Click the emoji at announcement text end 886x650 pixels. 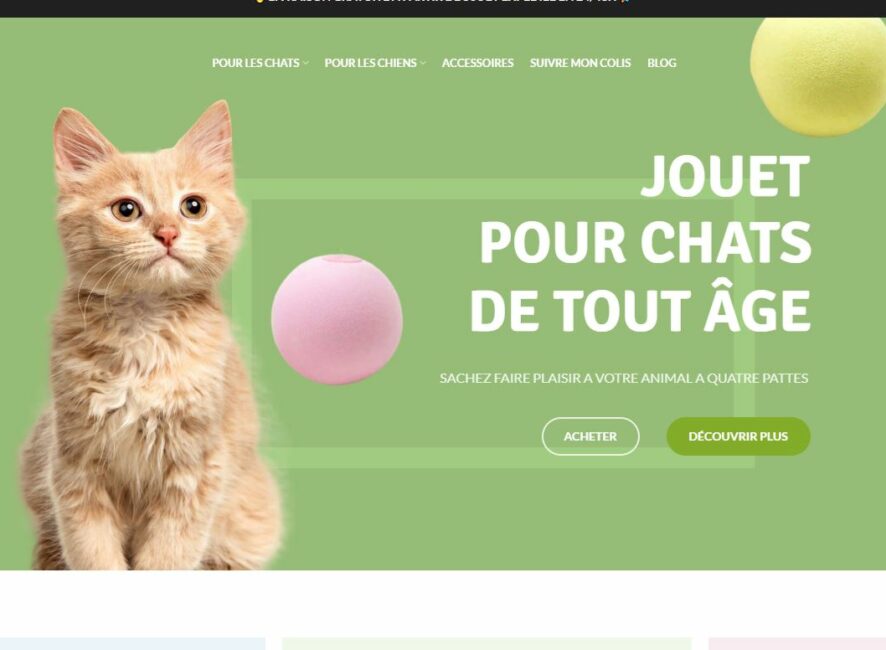tap(624, 2)
